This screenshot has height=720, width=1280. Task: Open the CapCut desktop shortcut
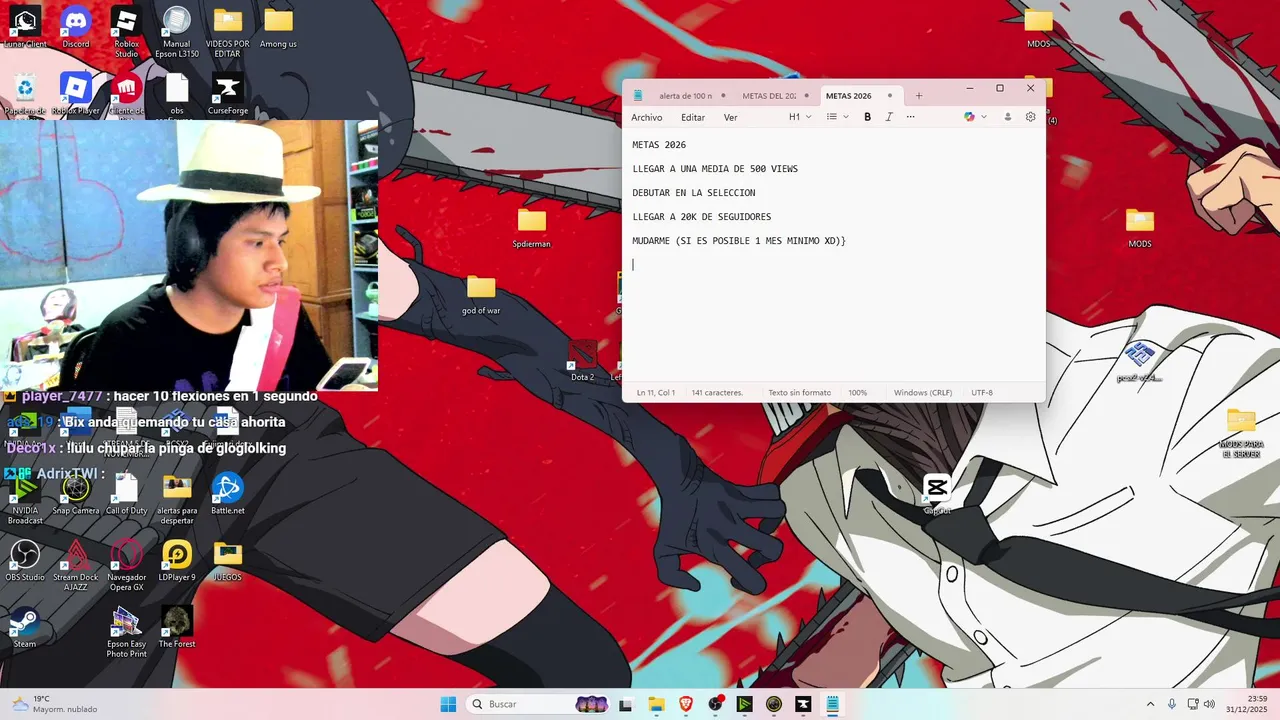(937, 494)
